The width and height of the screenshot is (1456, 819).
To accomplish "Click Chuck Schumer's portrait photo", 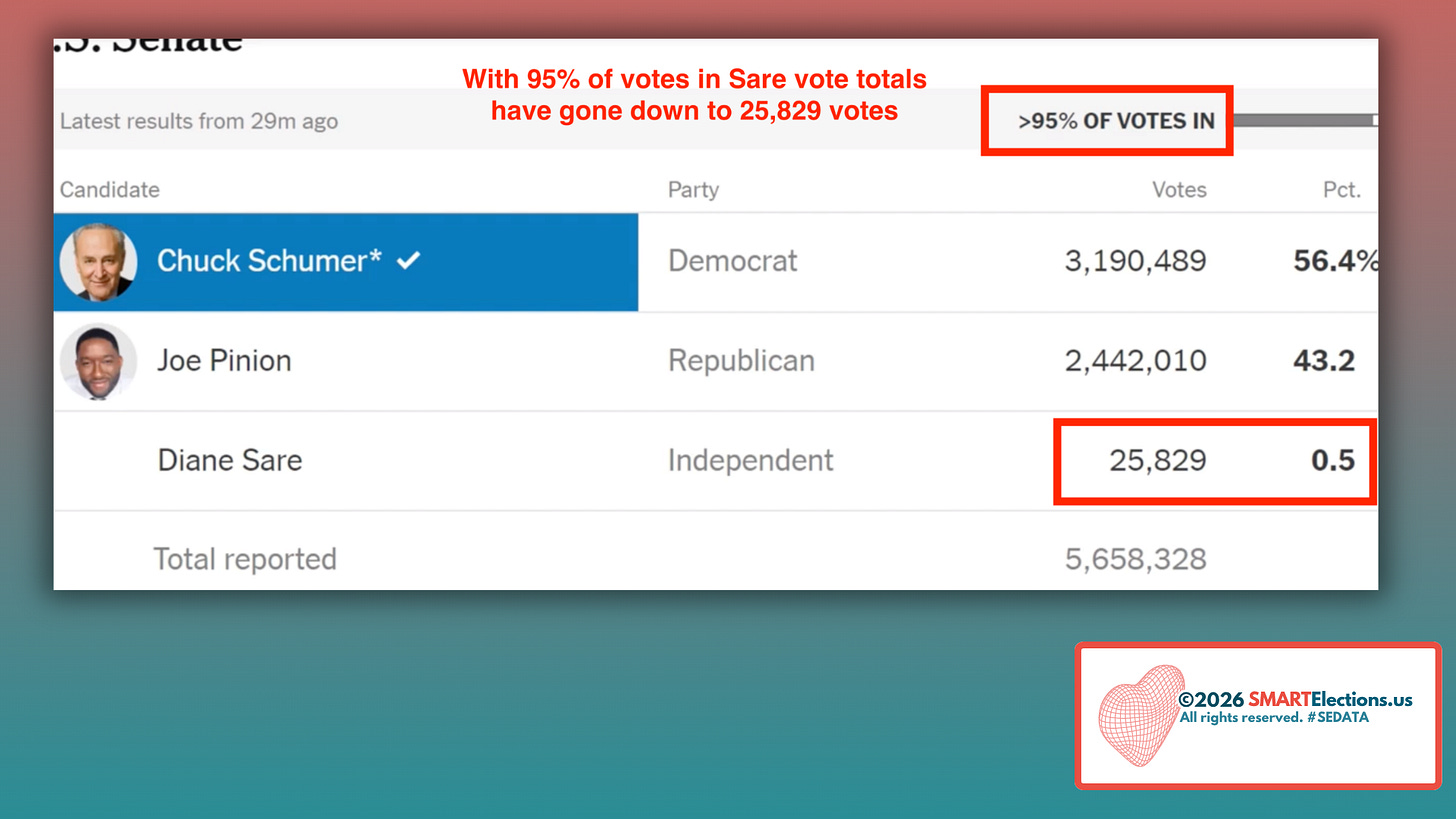I will 98,262.
